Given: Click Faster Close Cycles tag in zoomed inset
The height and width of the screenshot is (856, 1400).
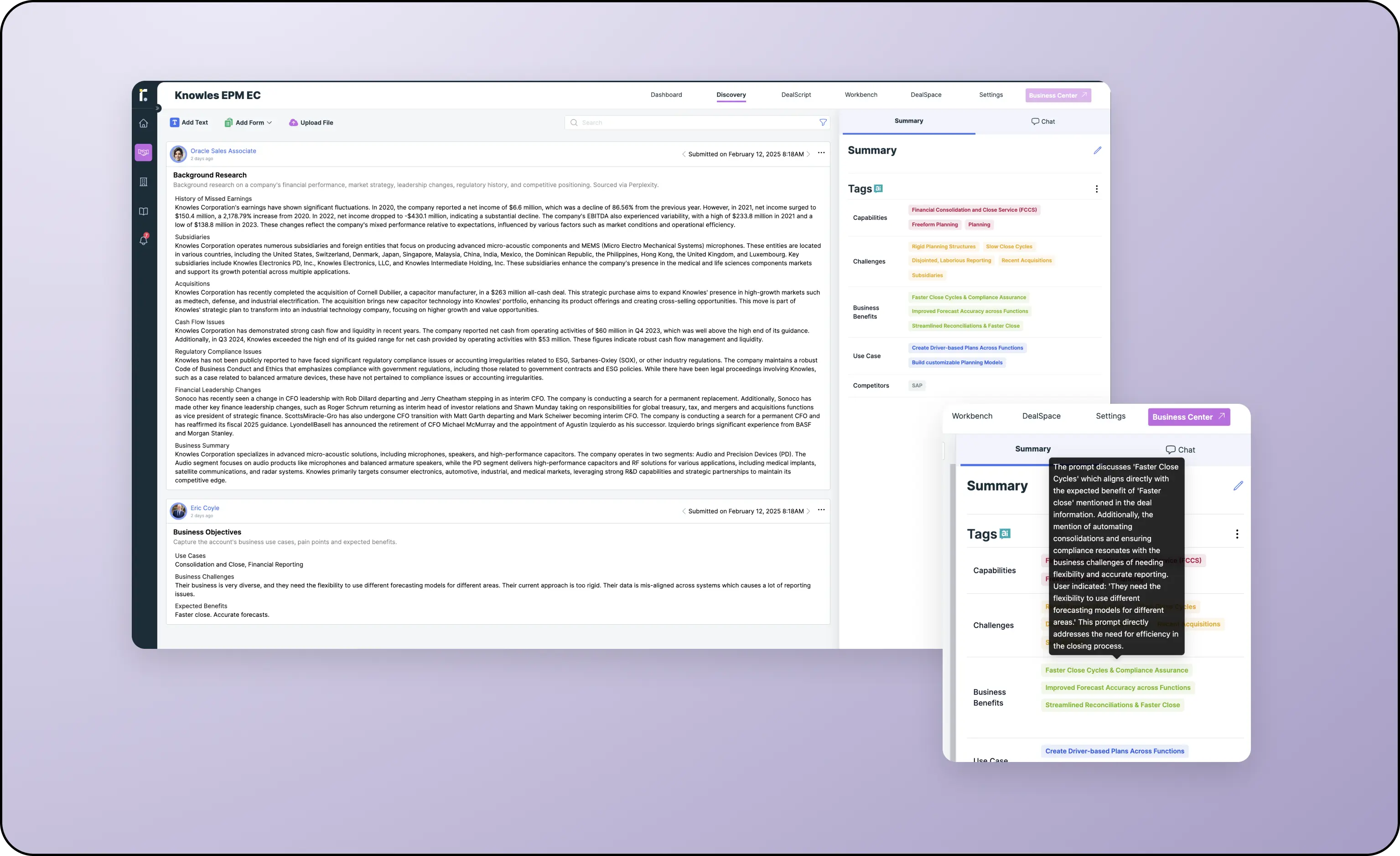Looking at the screenshot, I should (x=1116, y=670).
